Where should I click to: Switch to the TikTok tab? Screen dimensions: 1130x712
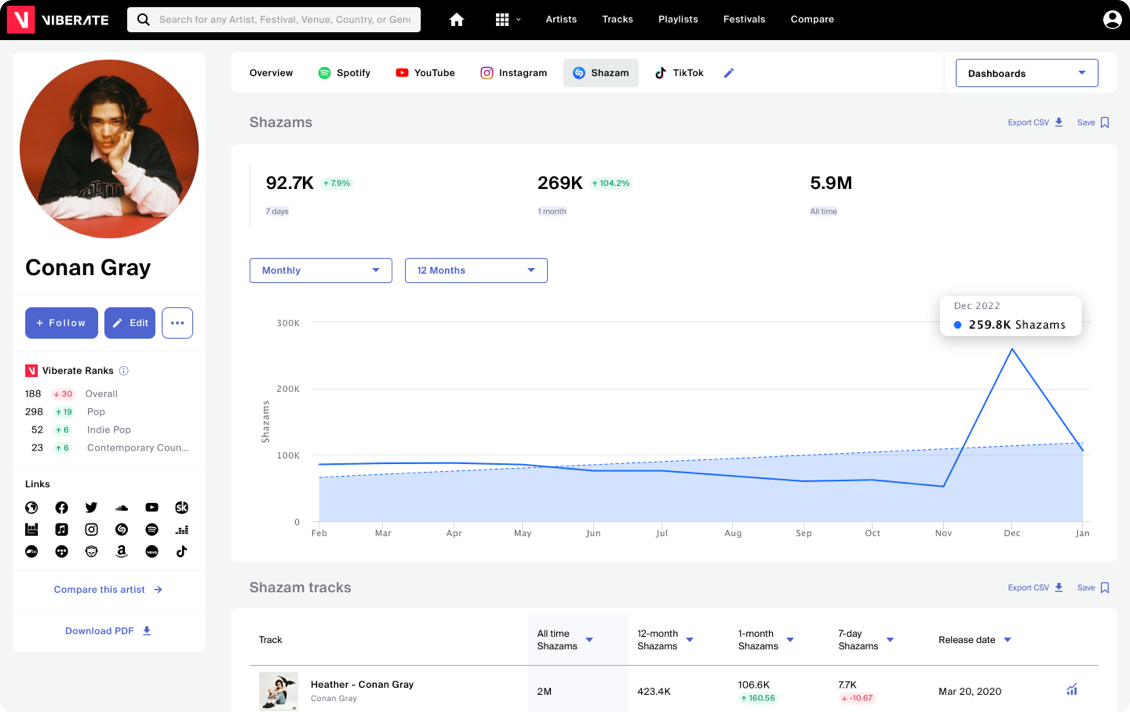click(x=679, y=73)
